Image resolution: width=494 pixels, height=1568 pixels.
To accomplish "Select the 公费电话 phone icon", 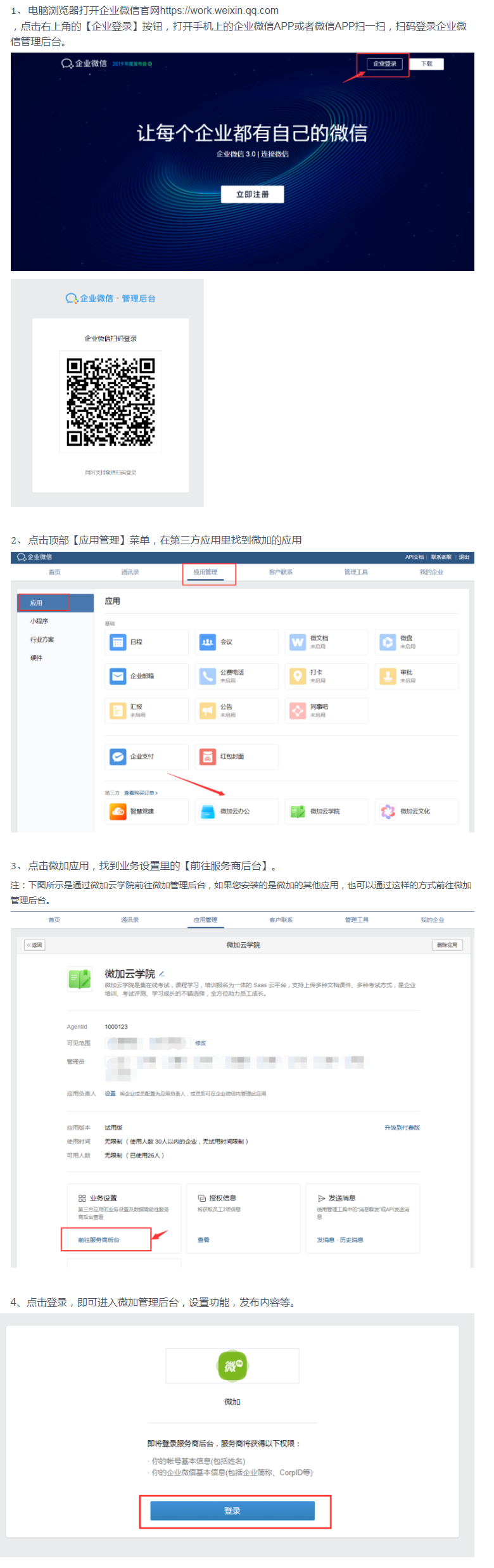I will tap(208, 676).
